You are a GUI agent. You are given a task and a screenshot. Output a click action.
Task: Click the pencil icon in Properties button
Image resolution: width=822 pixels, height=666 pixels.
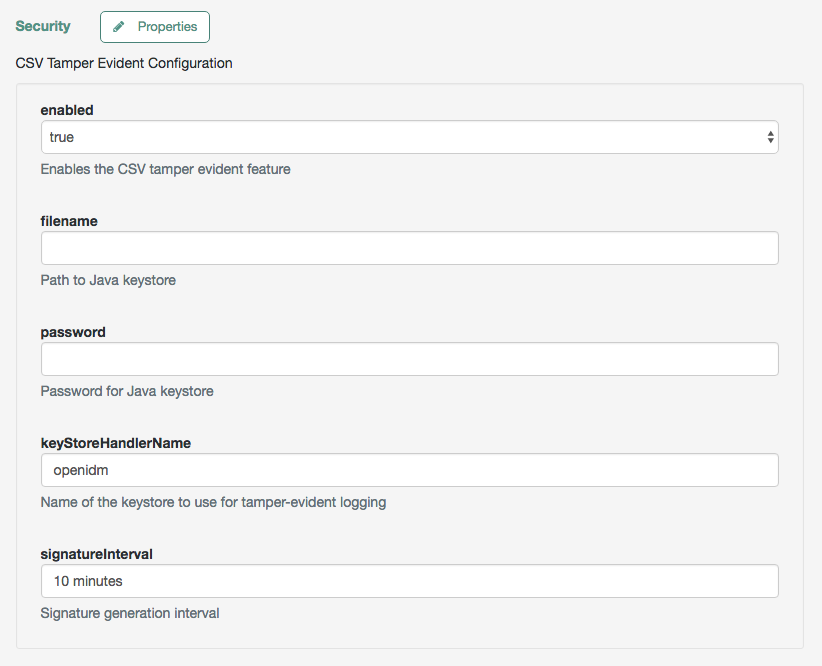[x=119, y=27]
